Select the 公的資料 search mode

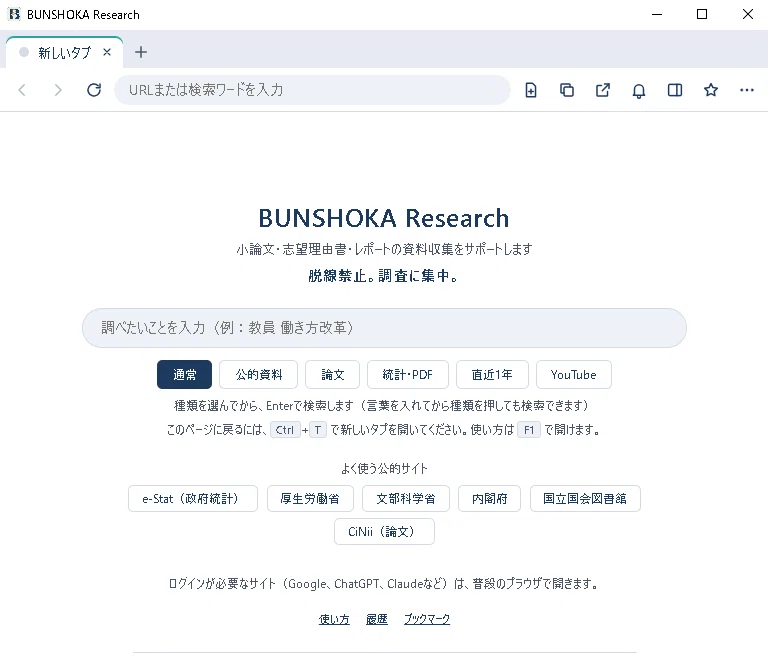tap(259, 375)
